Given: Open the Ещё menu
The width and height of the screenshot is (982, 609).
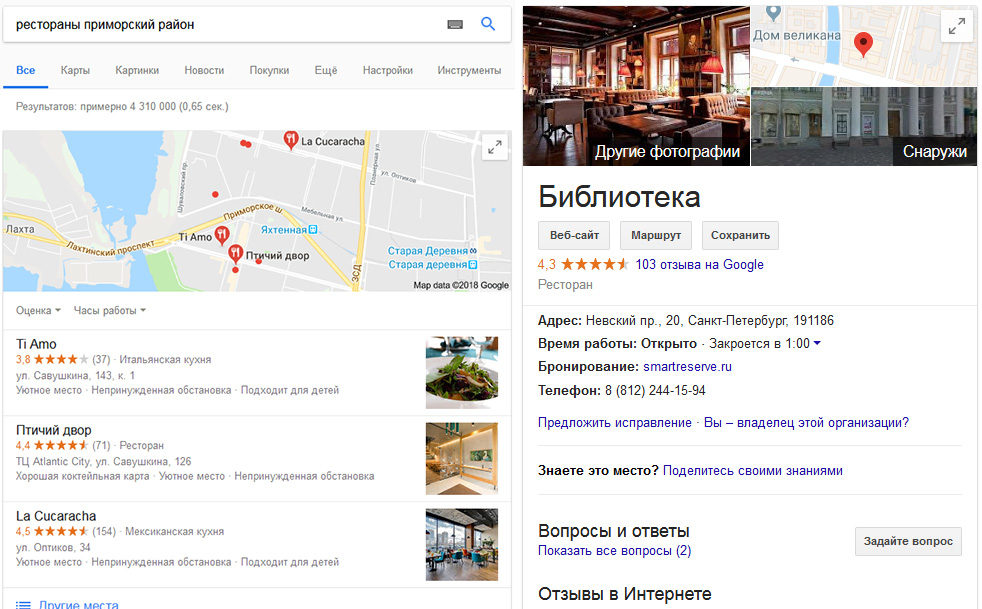Looking at the screenshot, I should [x=326, y=70].
